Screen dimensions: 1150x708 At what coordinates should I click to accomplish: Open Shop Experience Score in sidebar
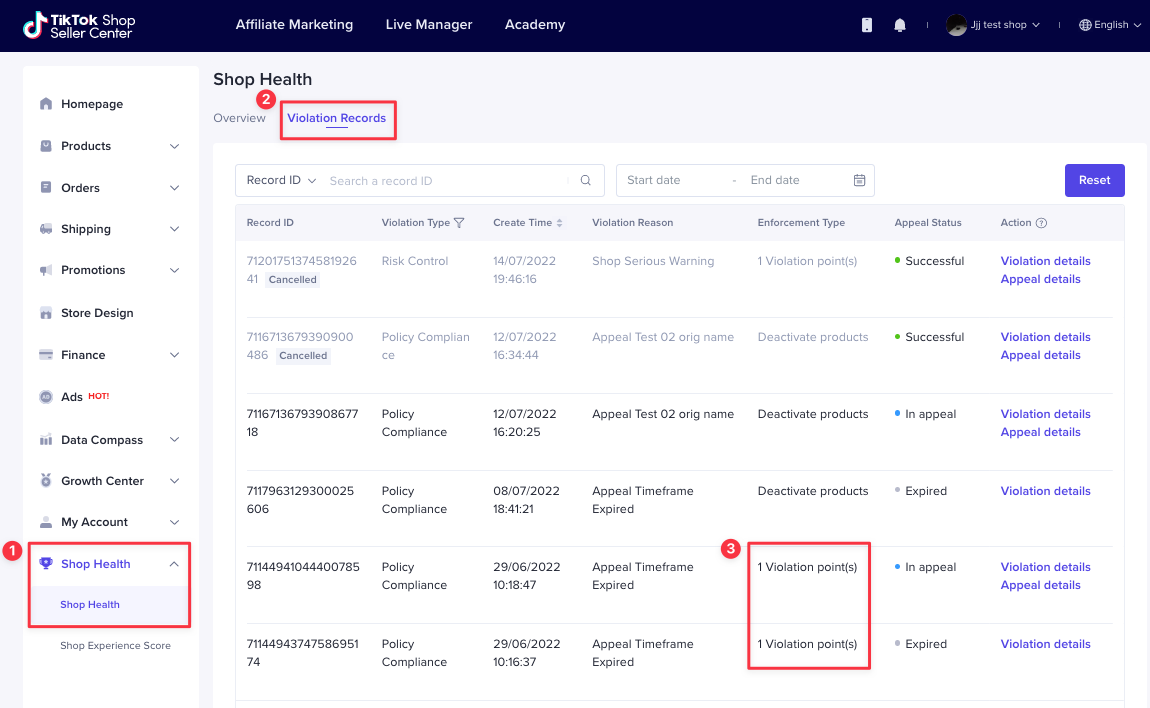pos(115,646)
